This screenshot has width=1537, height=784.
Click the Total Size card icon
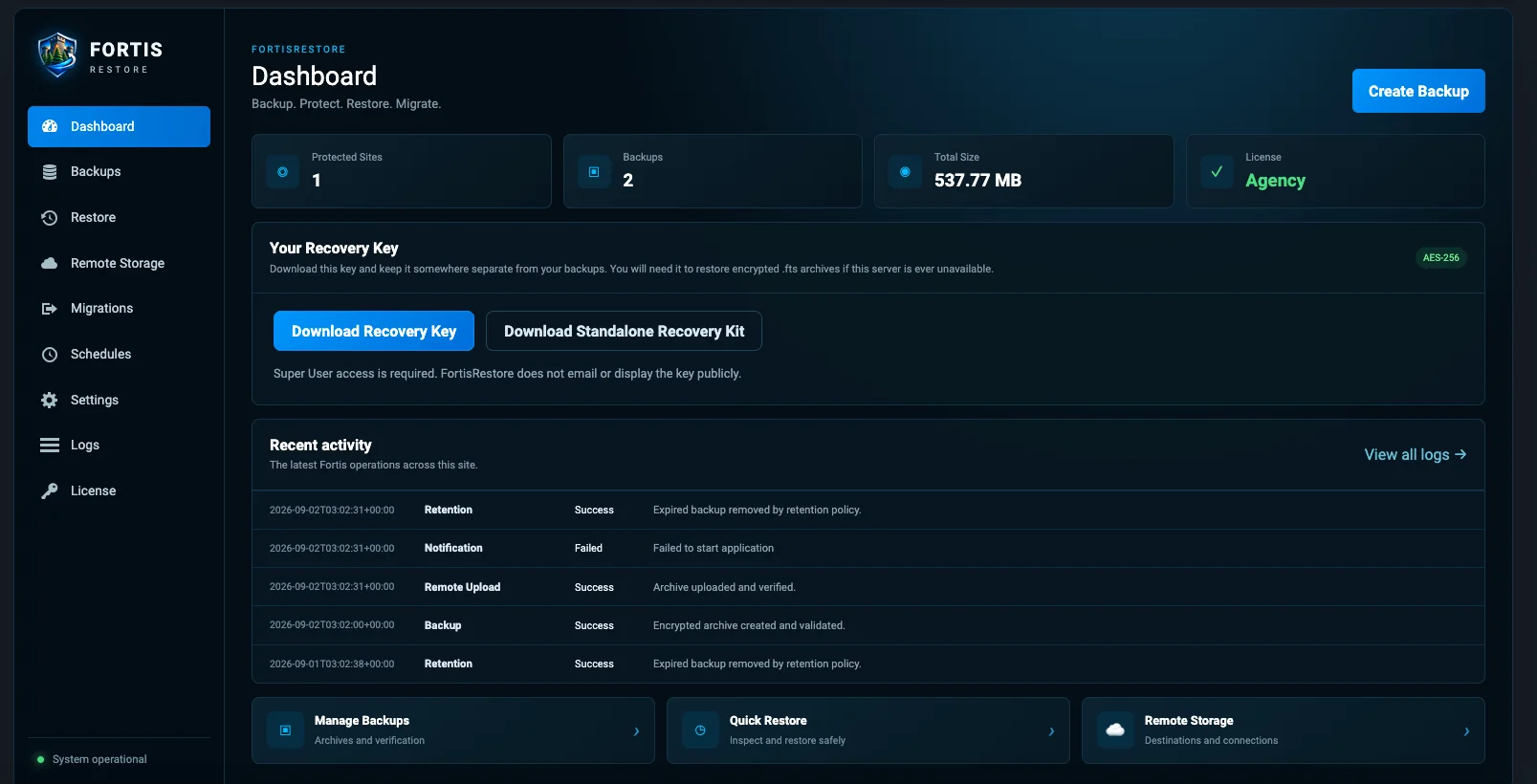coord(905,172)
